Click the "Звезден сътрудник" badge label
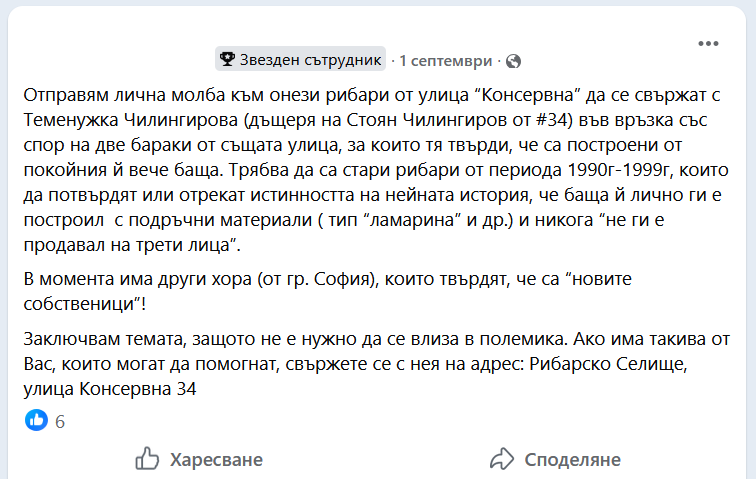The width and height of the screenshot is (756, 479). click(310, 60)
